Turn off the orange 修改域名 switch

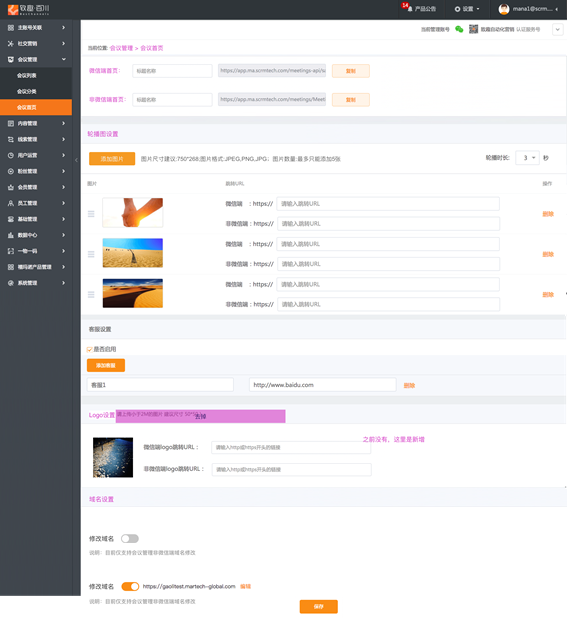tap(130, 586)
